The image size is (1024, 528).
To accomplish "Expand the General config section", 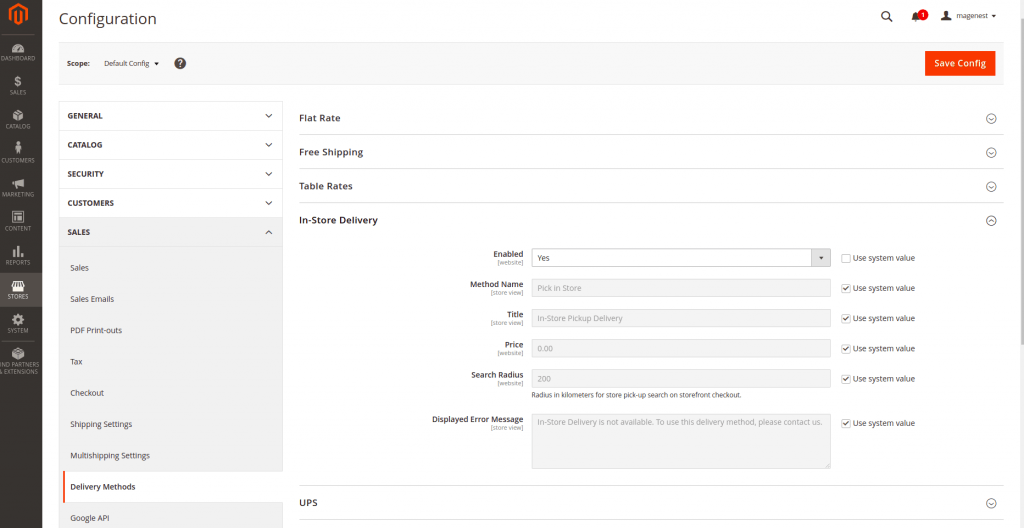I will 170,116.
